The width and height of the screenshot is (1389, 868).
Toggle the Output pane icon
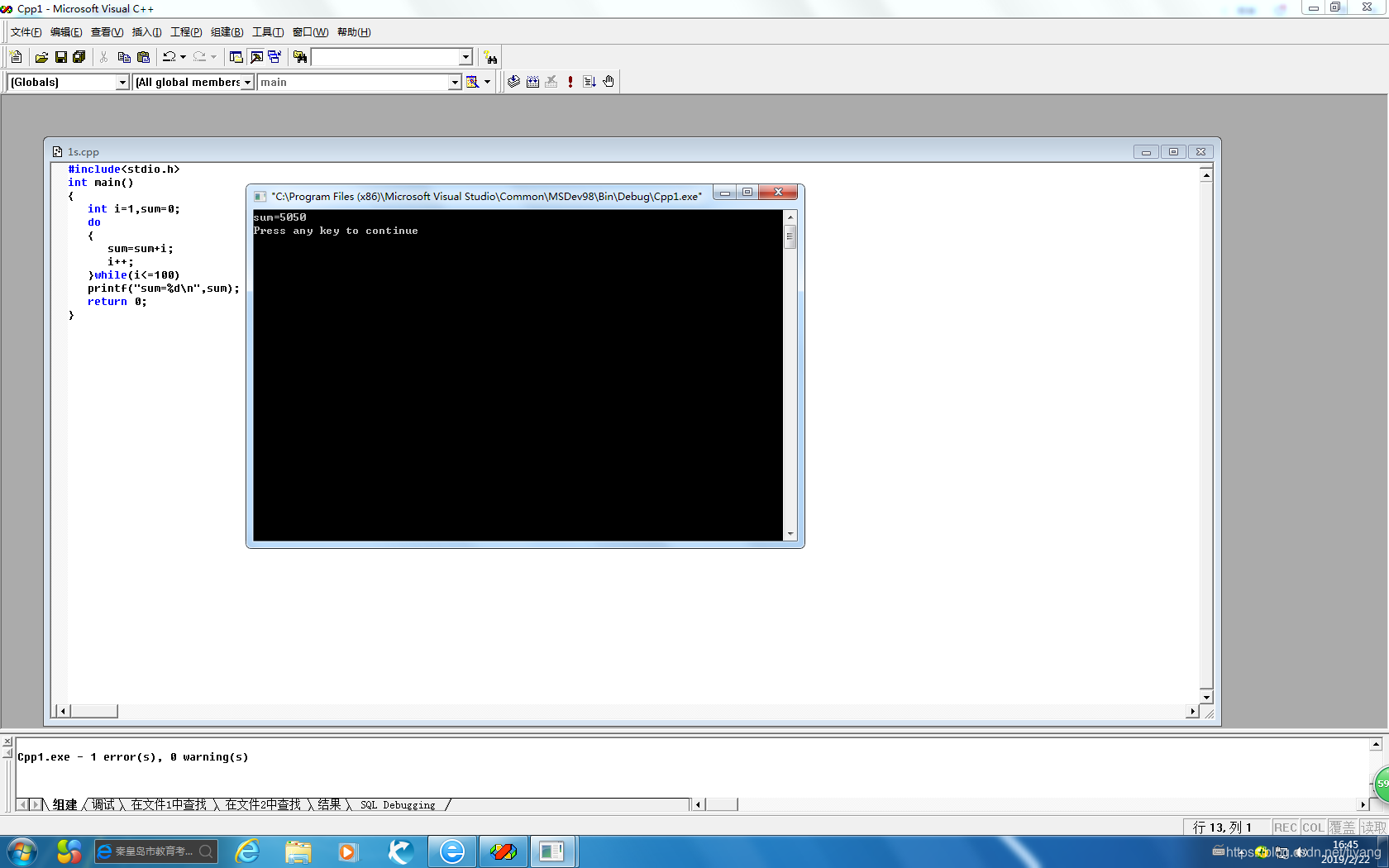tap(256, 57)
